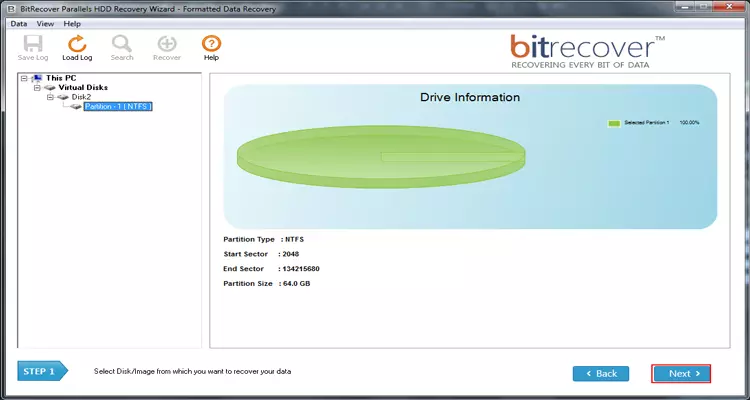Select the Search magnifier tool
The width and height of the screenshot is (750, 400).
coord(122,48)
